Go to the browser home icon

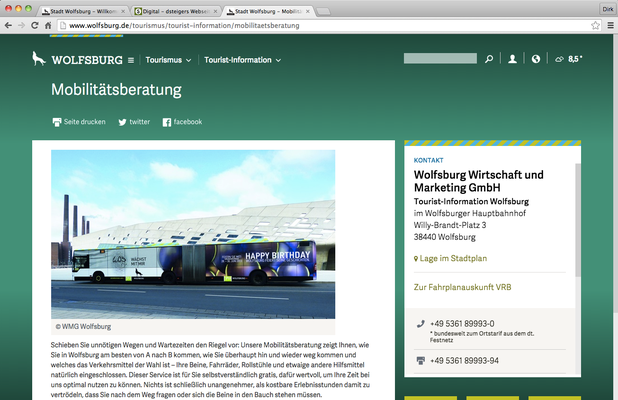click(x=48, y=26)
